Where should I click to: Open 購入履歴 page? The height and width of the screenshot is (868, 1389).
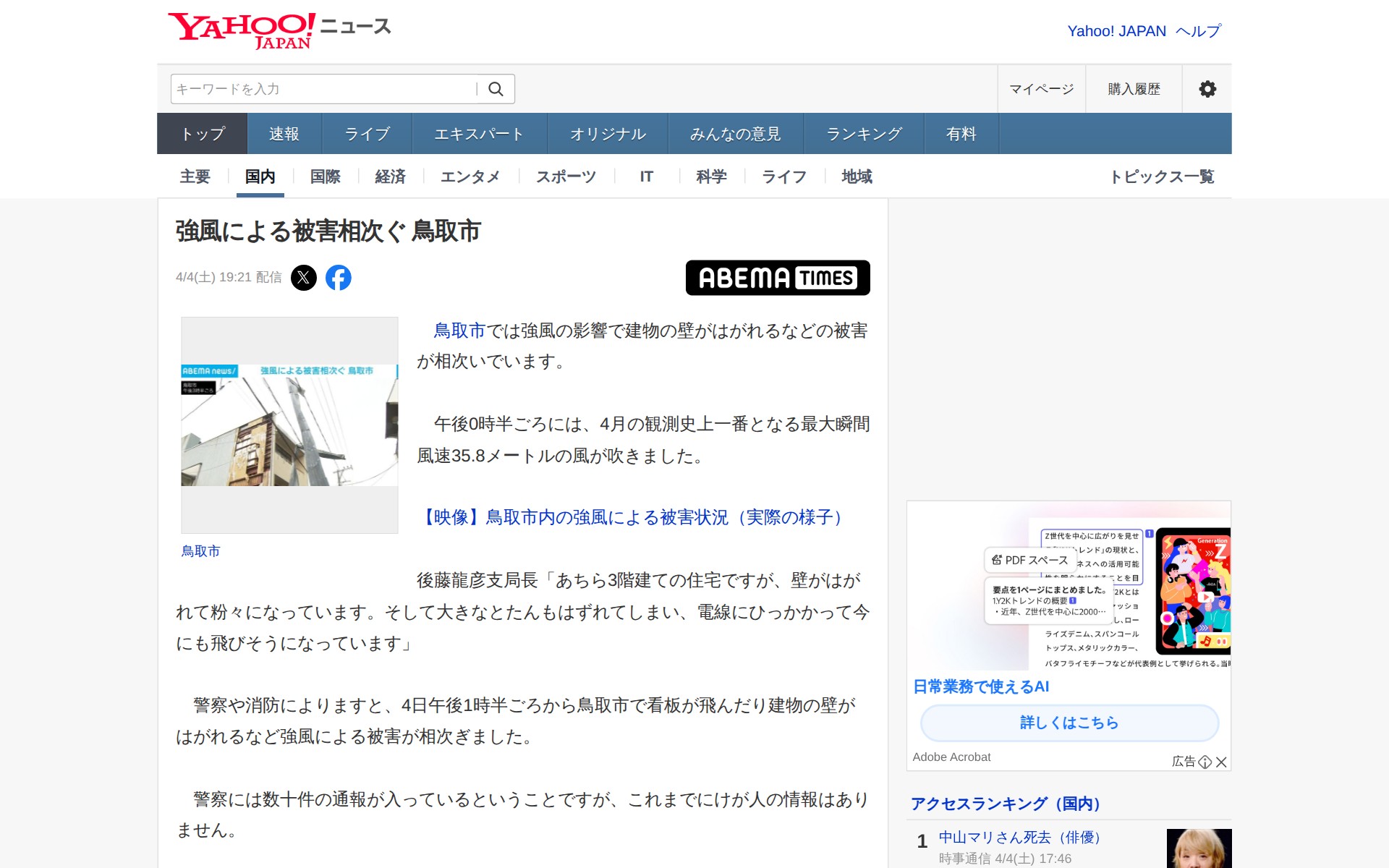(x=1132, y=88)
